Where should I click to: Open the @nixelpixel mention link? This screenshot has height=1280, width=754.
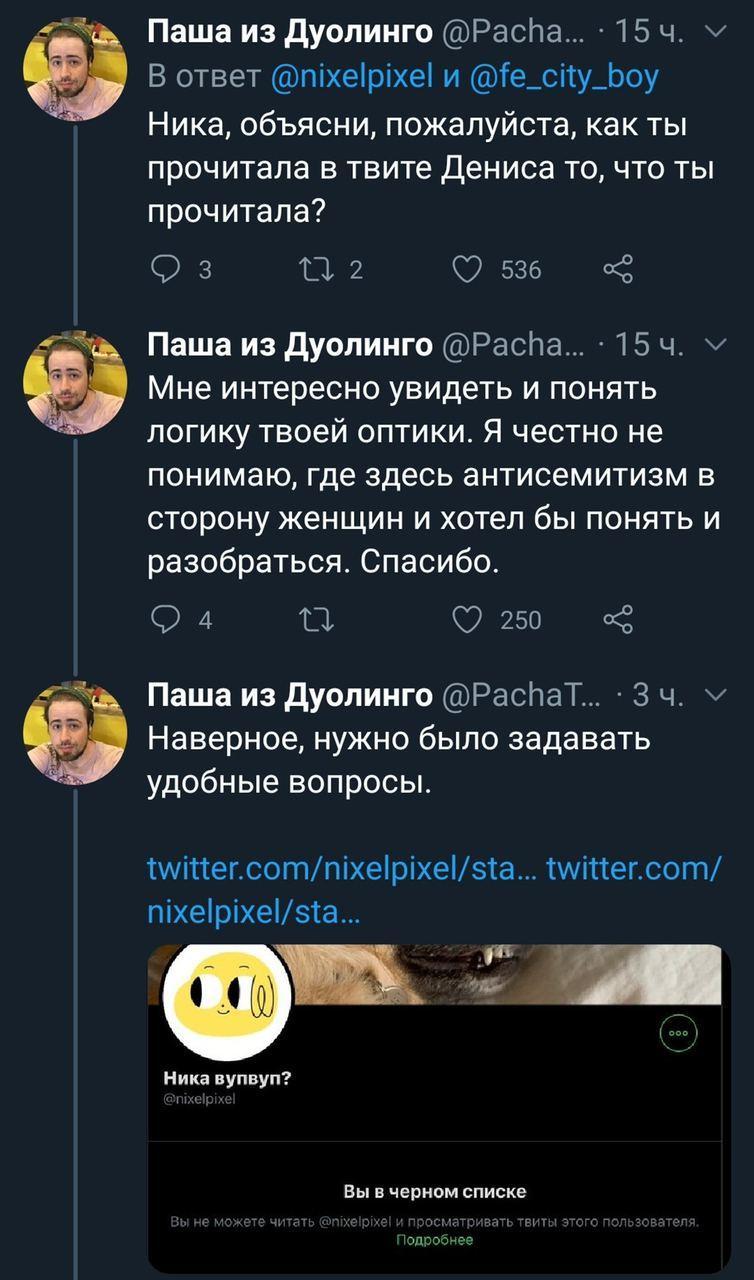point(348,77)
